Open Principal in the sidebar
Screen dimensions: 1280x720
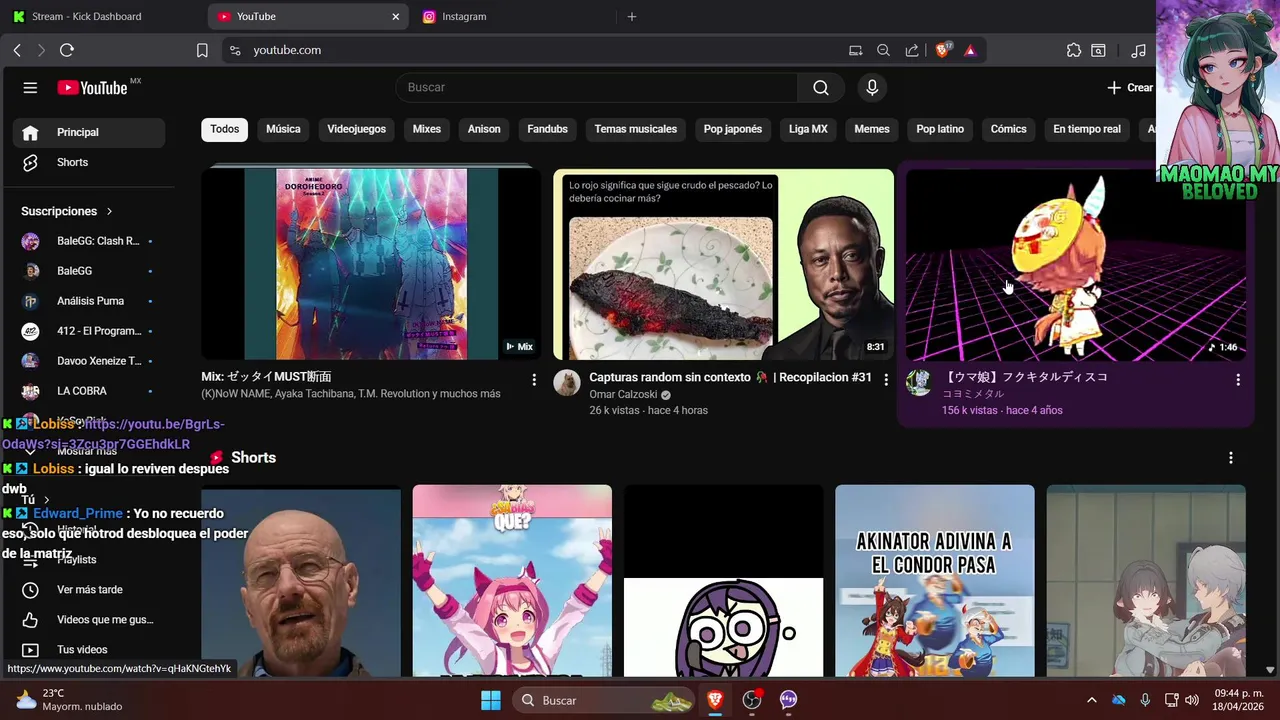[89, 132]
